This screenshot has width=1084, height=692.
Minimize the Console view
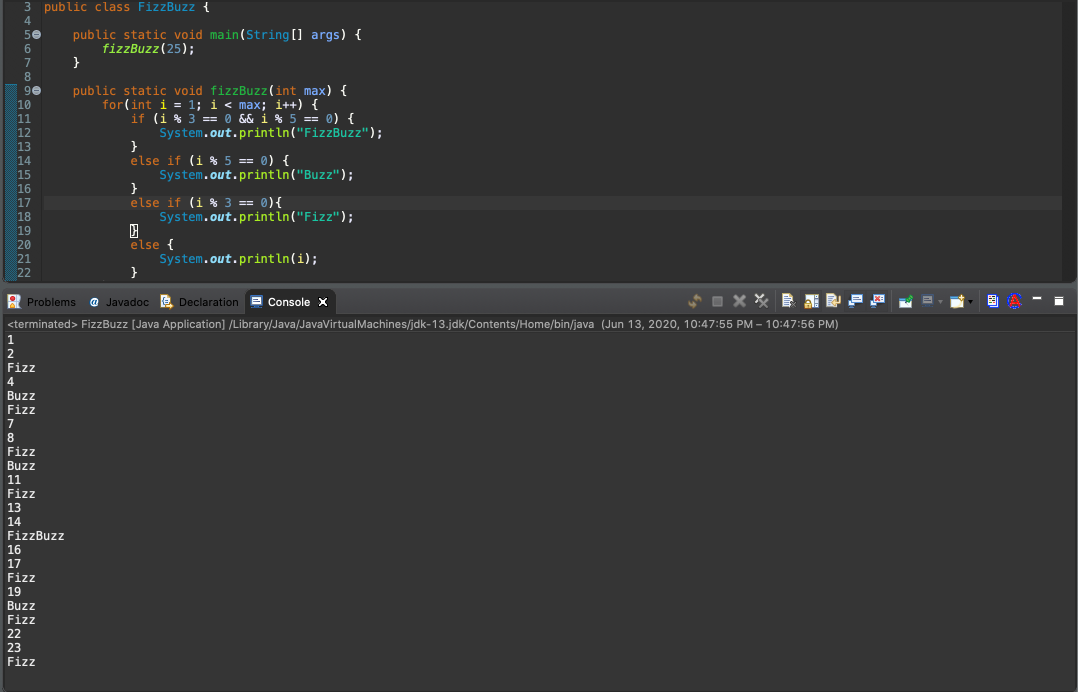coord(1038,301)
